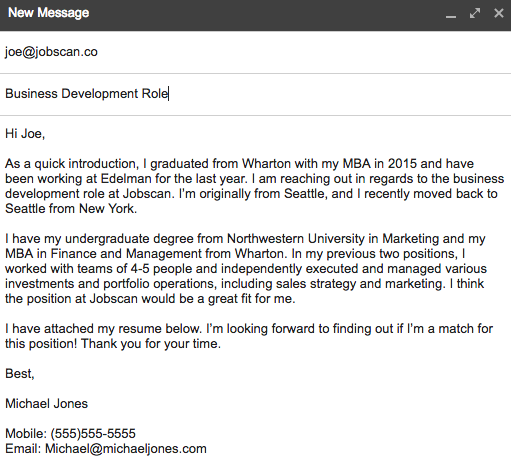Click the year 2015 in the message body
The width and height of the screenshot is (511, 466).
tap(402, 164)
